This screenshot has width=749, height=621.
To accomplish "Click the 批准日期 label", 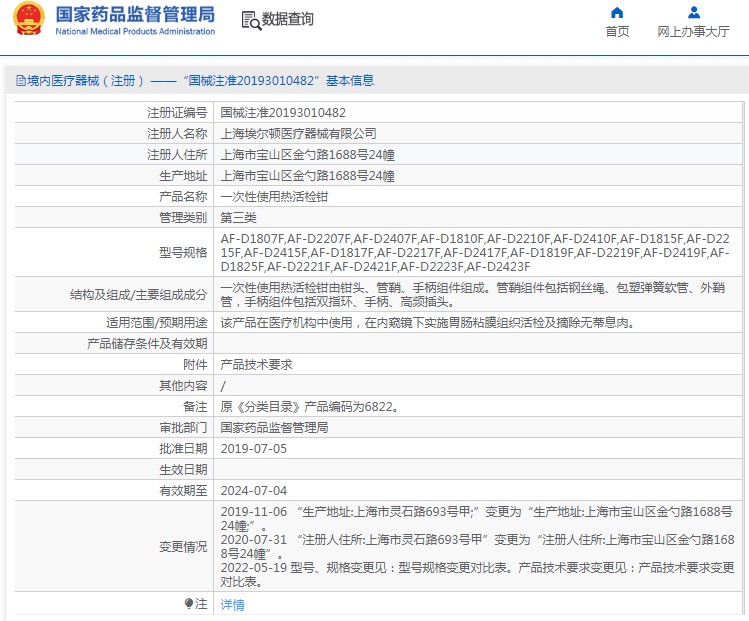I will pyautogui.click(x=183, y=449).
